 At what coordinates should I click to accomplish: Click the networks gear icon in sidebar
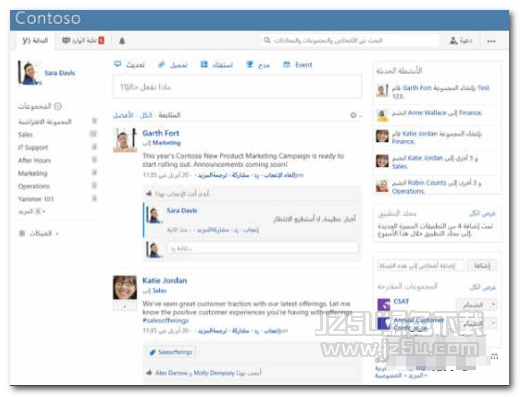point(22,233)
